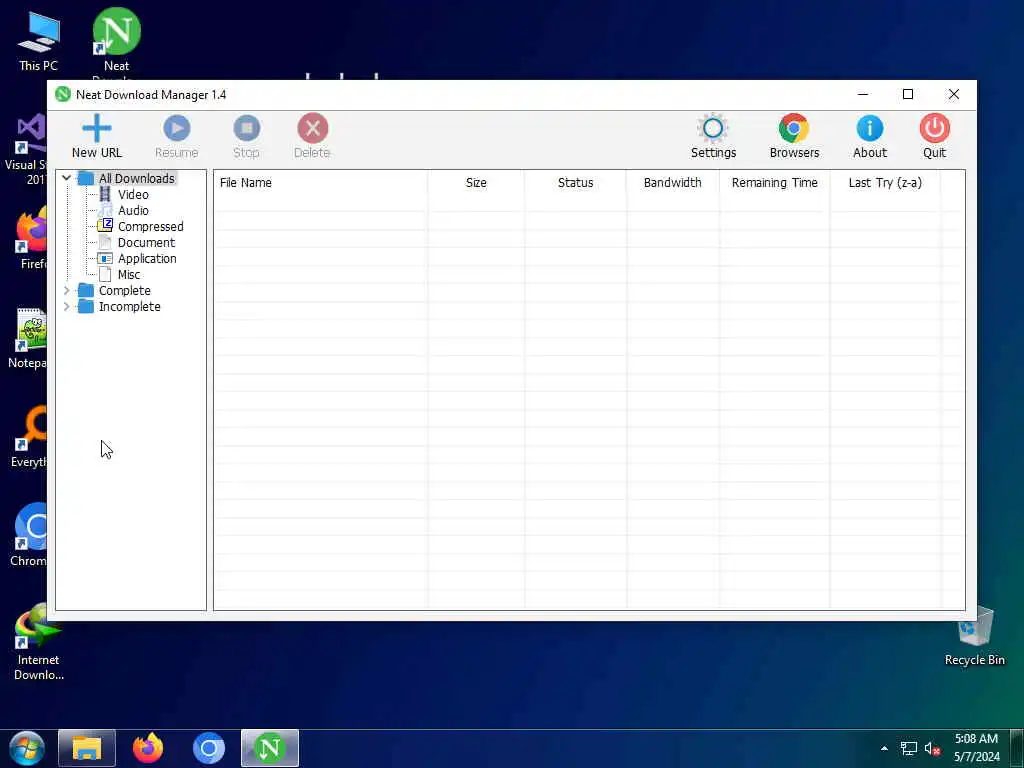The width and height of the screenshot is (1024, 768).
Task: Click the Resume play icon
Action: point(176,128)
